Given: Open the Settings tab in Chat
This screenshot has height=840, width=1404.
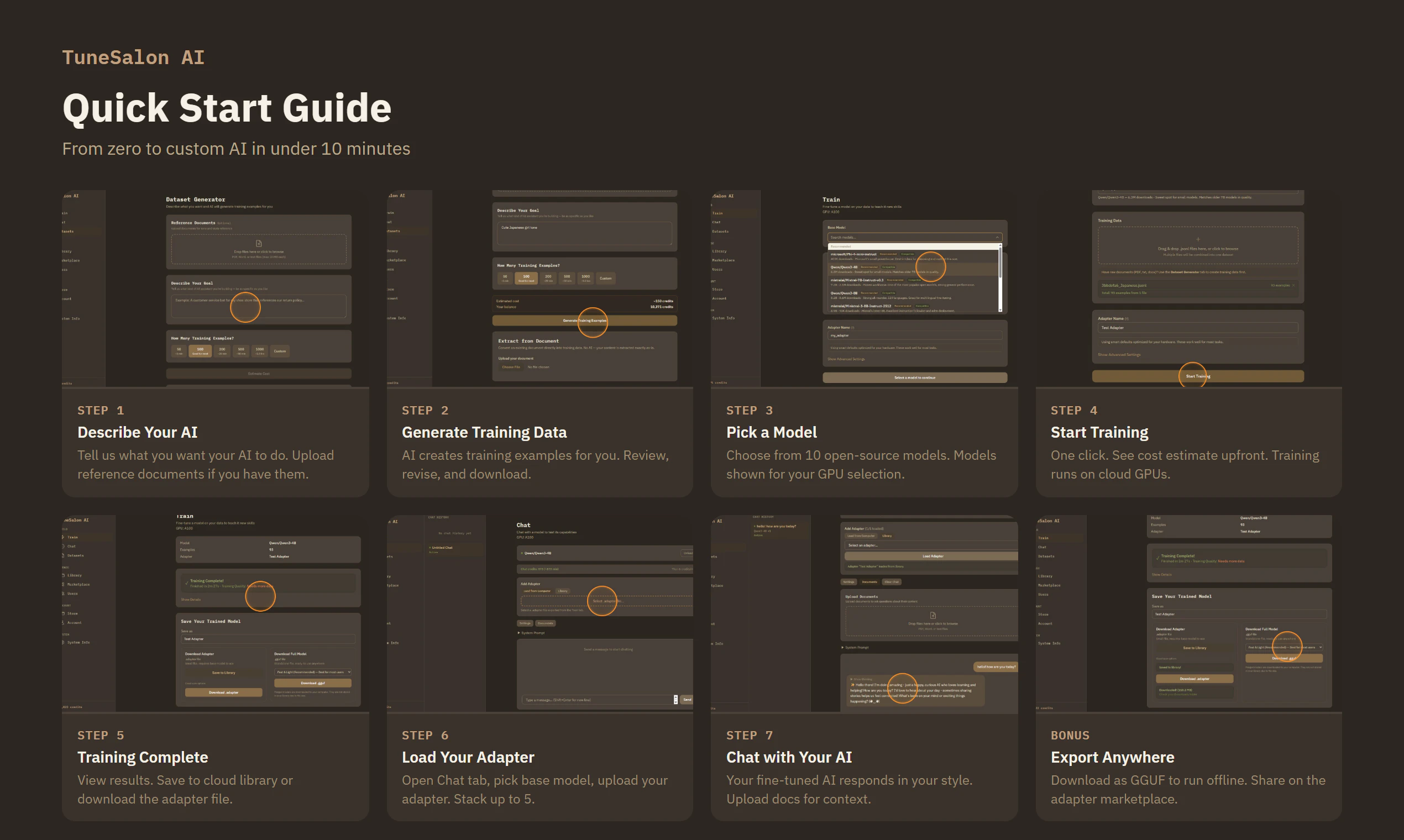Looking at the screenshot, I should coord(849,582).
